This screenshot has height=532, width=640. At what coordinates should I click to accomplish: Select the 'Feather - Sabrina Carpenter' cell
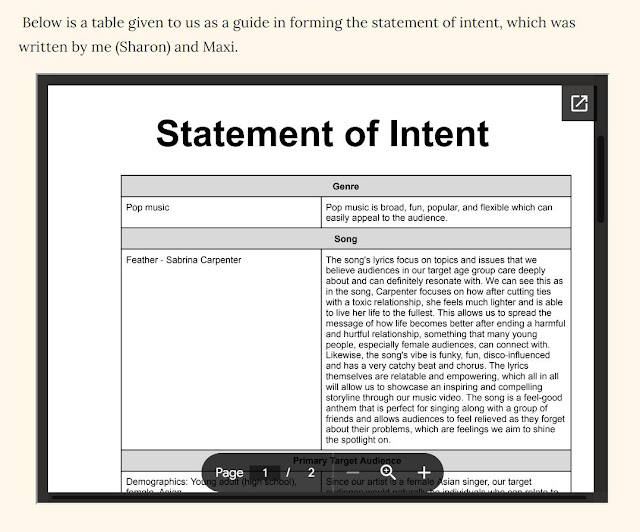[x=221, y=349]
